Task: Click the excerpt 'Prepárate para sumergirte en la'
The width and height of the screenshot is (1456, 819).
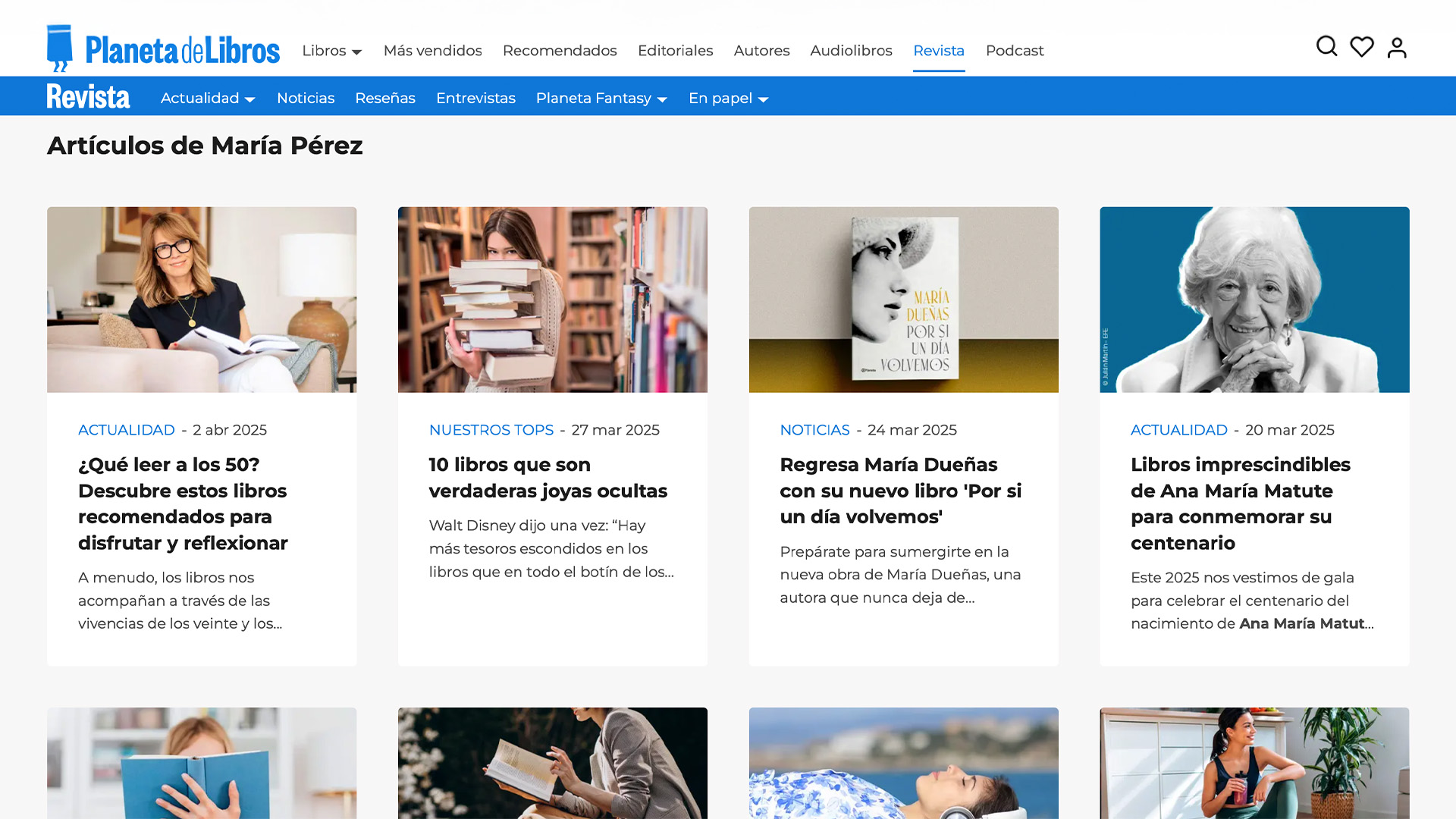Action: tap(901, 575)
